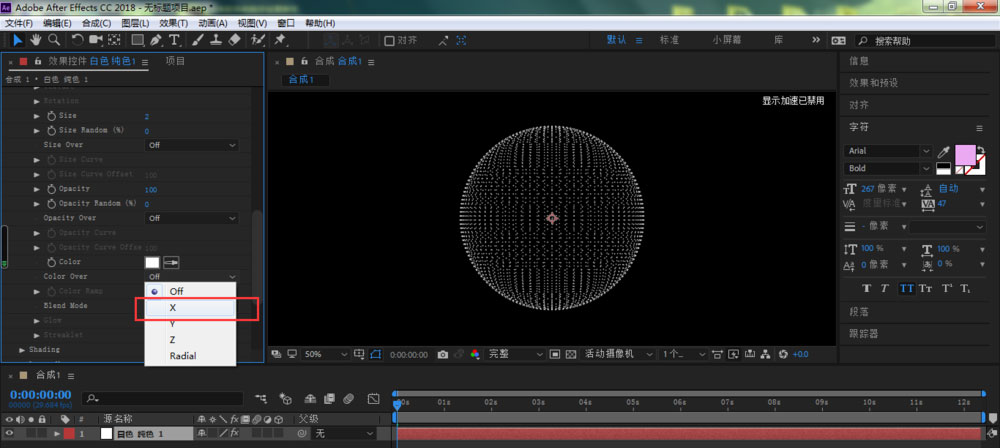Select the Zoom magnifier tool
This screenshot has height=448, width=1000.
pos(53,40)
